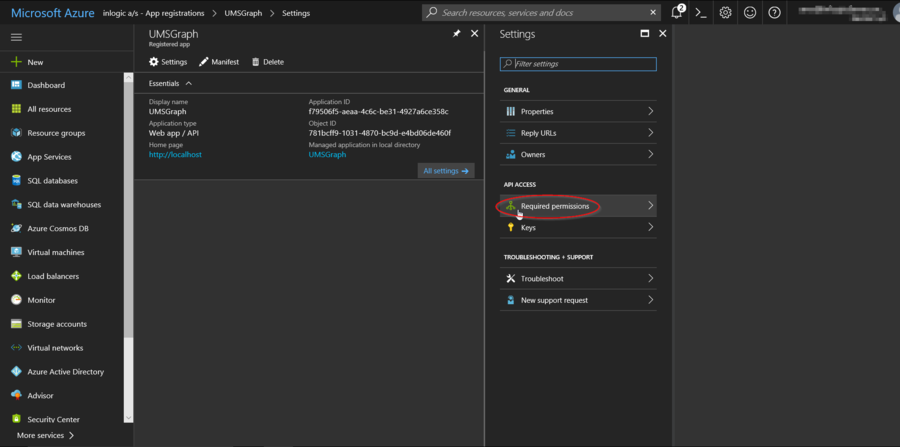The height and width of the screenshot is (447, 900).
Task: Pin the UMSGraph blade
Action: tap(457, 34)
